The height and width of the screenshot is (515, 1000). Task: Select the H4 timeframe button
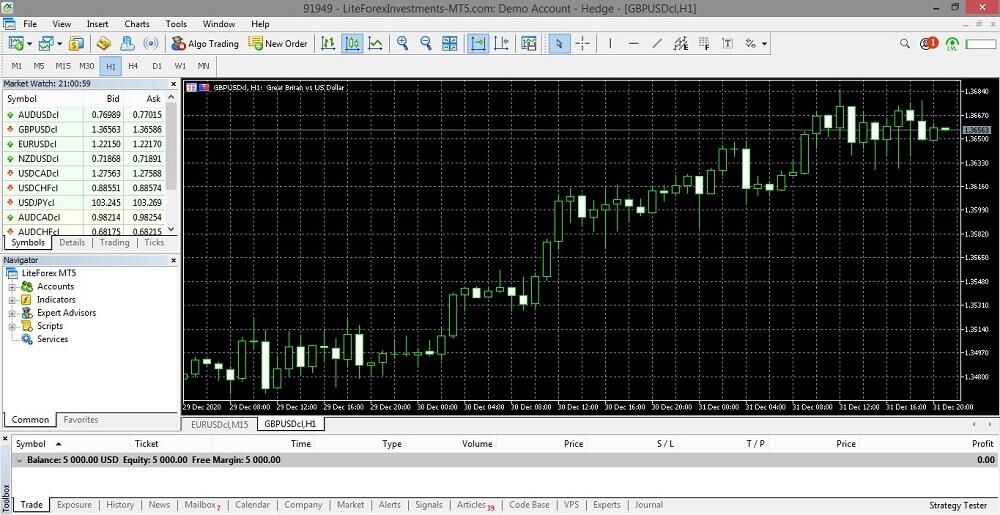[133, 66]
